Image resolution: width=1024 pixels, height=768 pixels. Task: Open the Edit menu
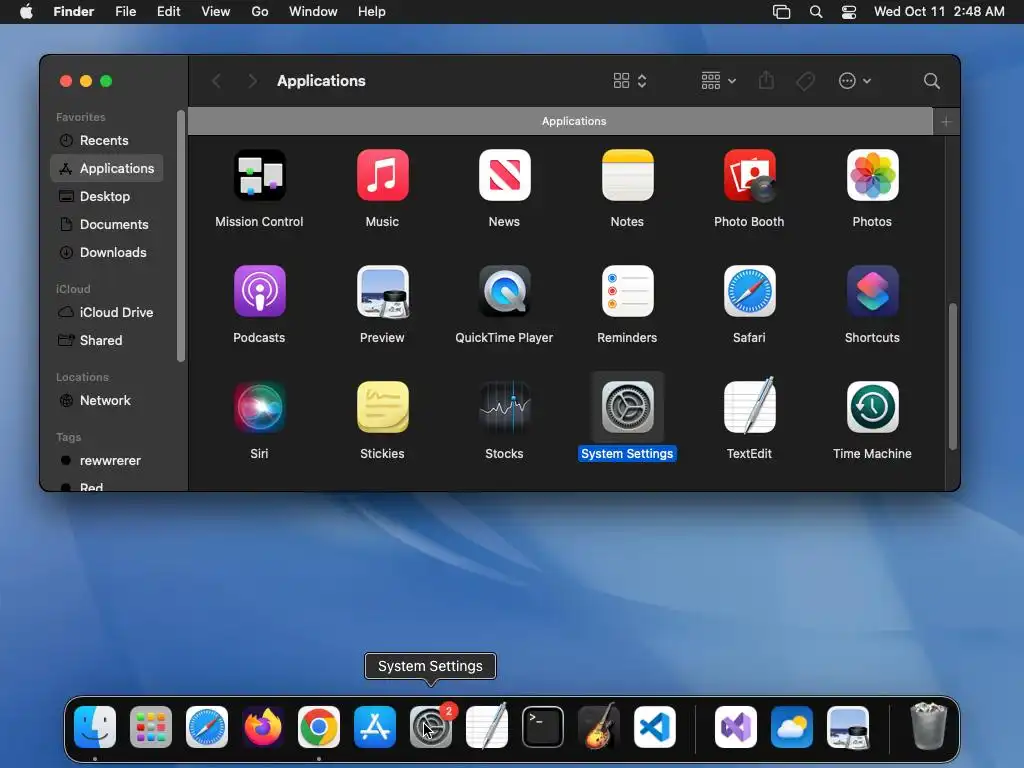168,12
